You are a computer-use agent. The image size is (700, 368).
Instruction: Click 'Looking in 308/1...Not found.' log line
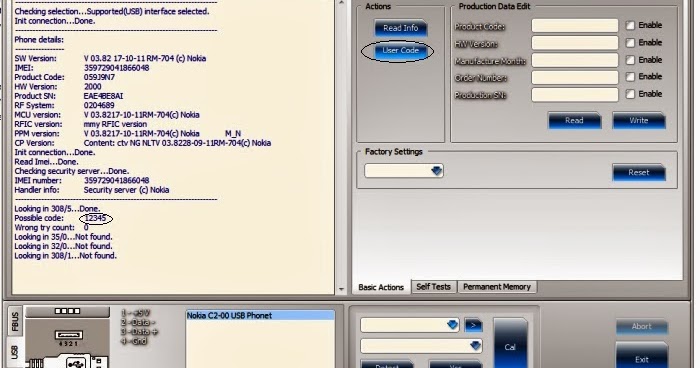(x=65, y=256)
